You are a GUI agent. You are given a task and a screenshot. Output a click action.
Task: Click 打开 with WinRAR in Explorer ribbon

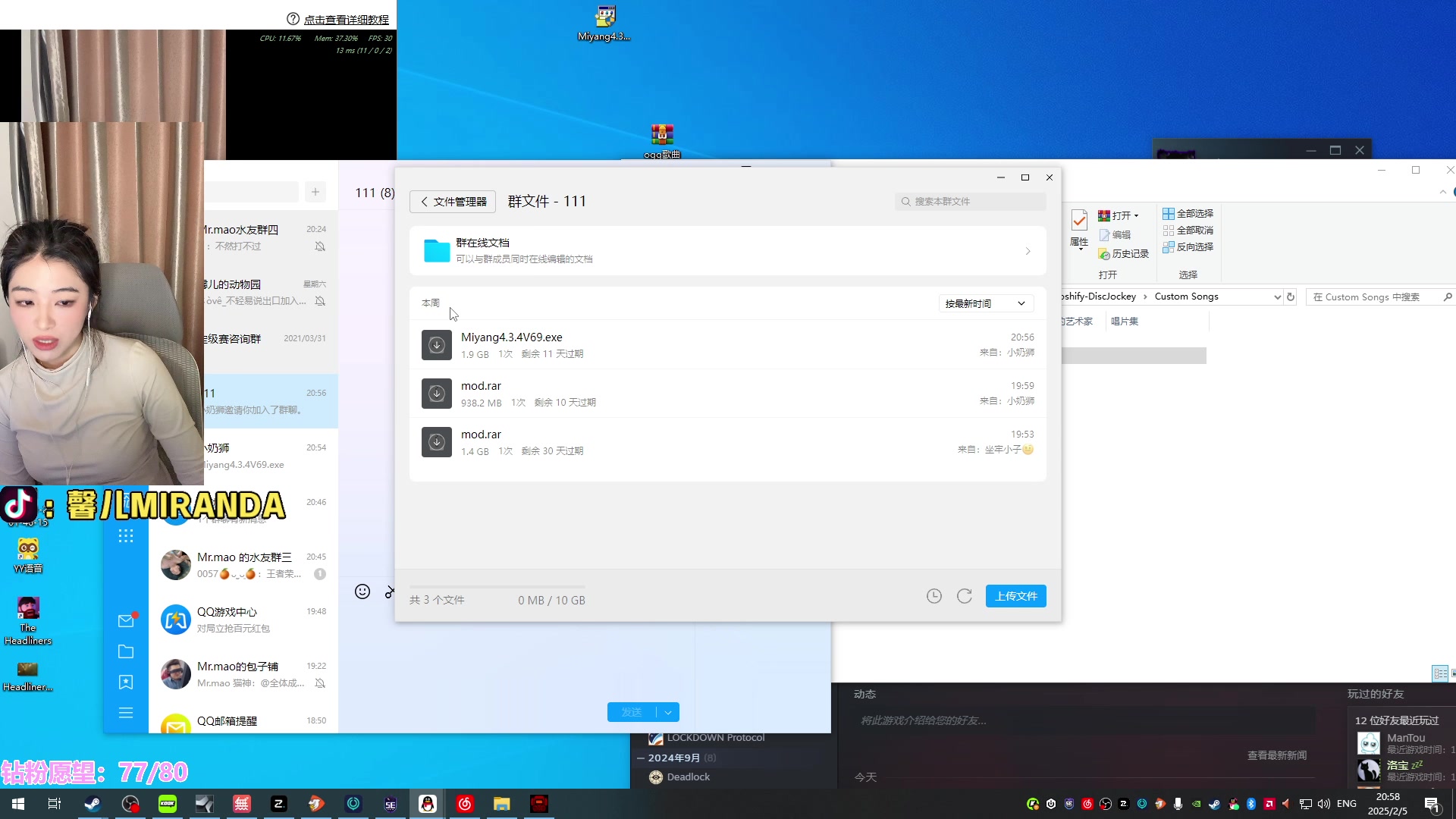[1119, 215]
